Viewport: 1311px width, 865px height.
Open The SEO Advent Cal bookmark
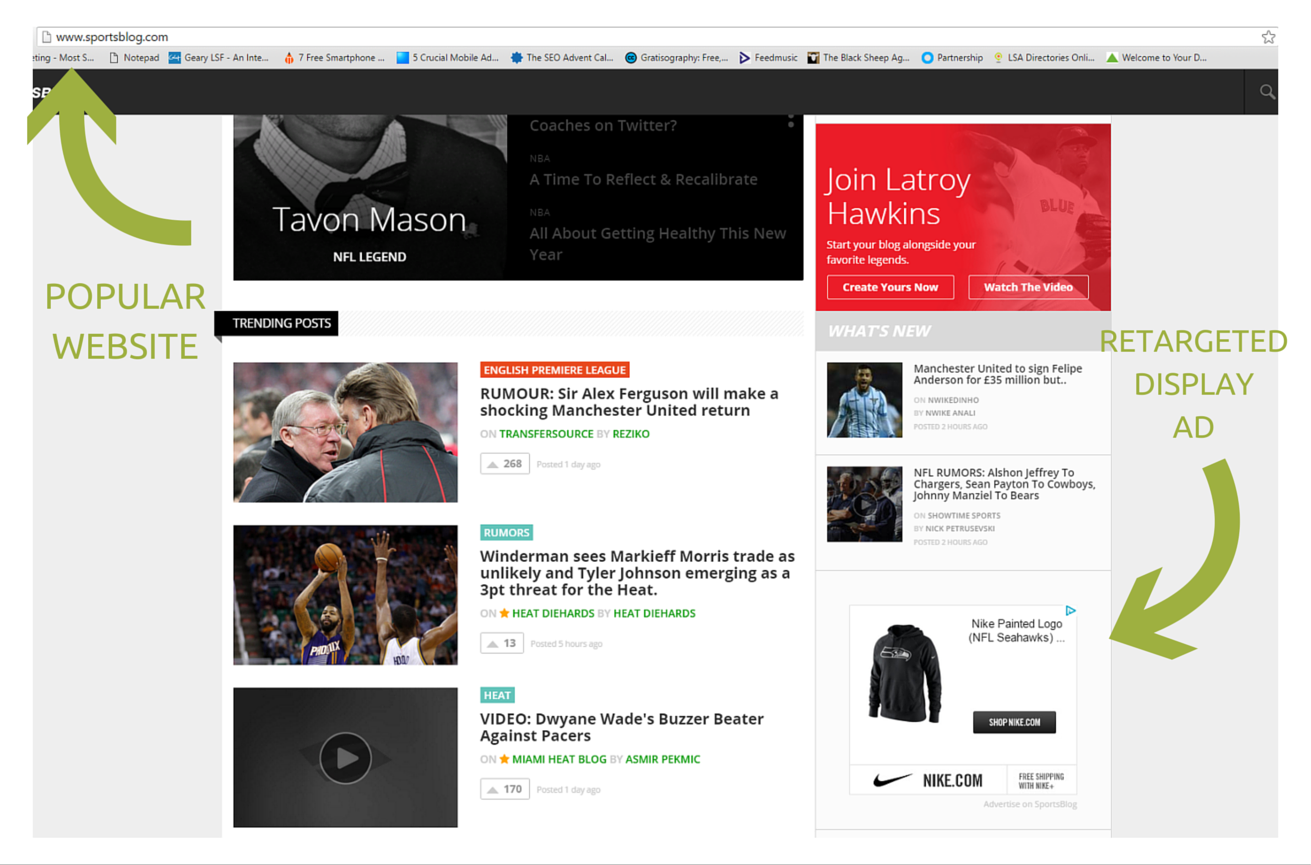tap(561, 58)
